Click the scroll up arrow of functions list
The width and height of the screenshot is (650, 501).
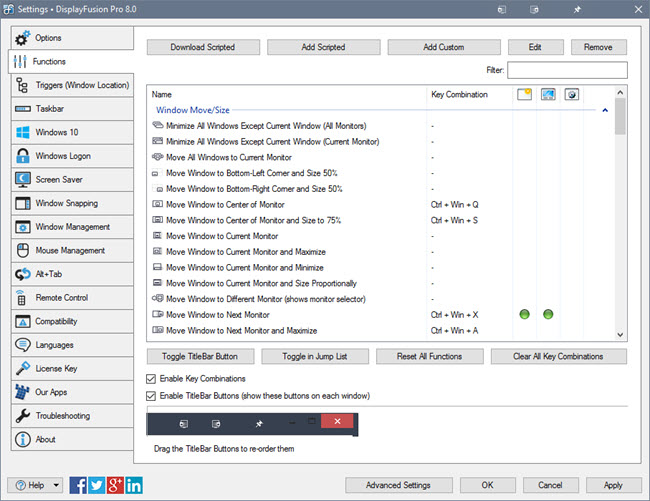(620, 92)
